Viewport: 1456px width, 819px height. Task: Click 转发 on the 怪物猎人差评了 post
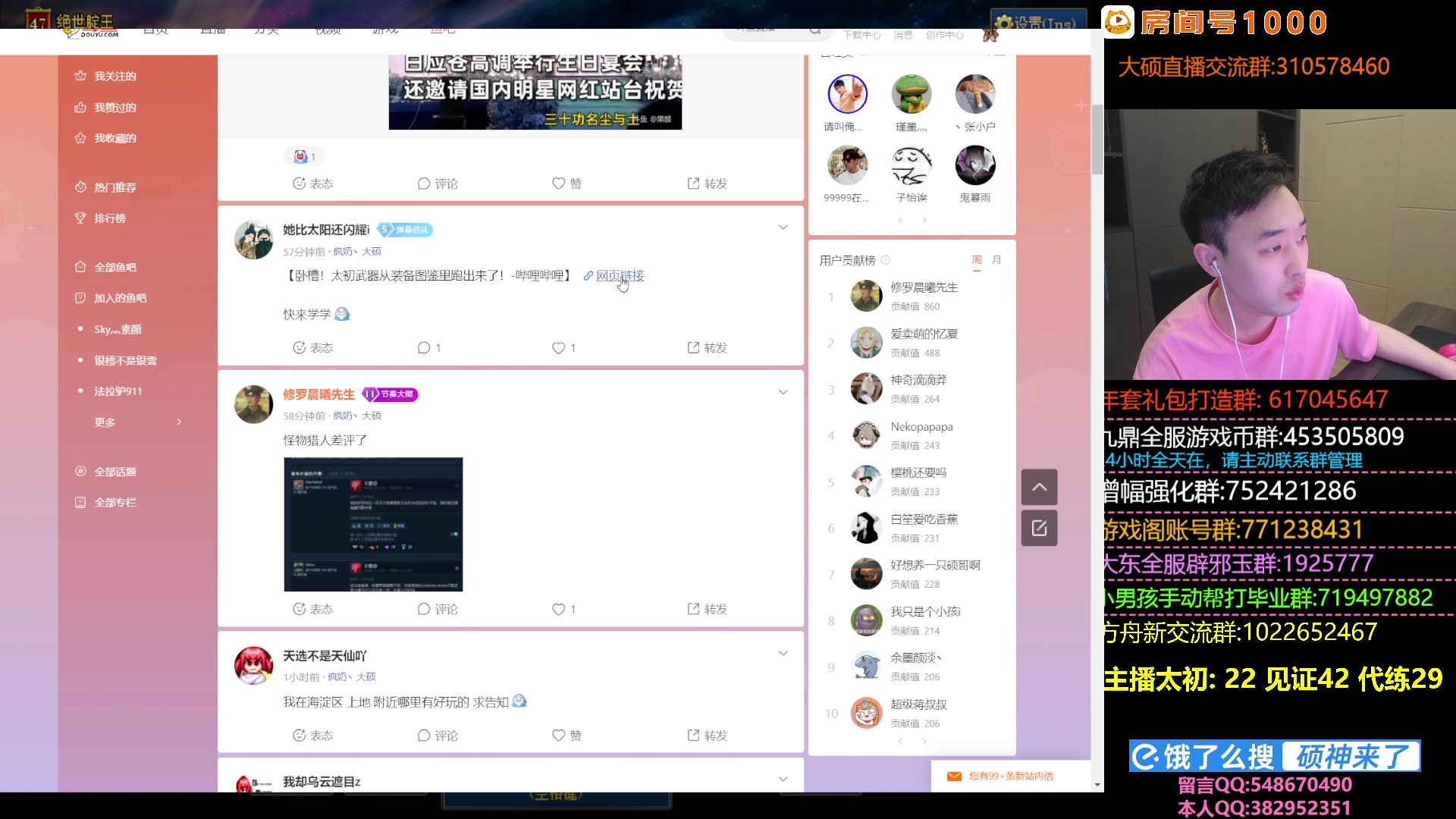point(707,609)
